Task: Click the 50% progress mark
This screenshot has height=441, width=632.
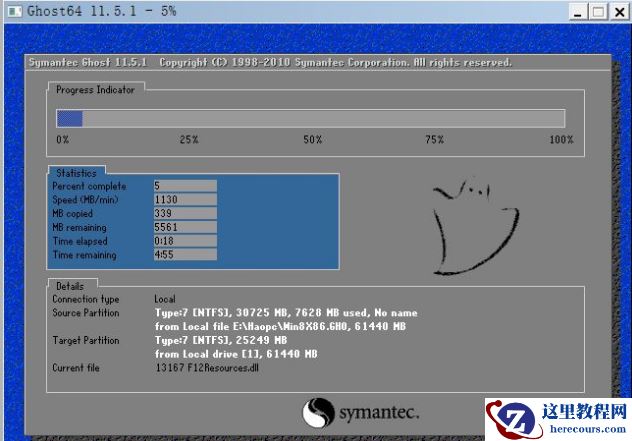Action: [312, 140]
